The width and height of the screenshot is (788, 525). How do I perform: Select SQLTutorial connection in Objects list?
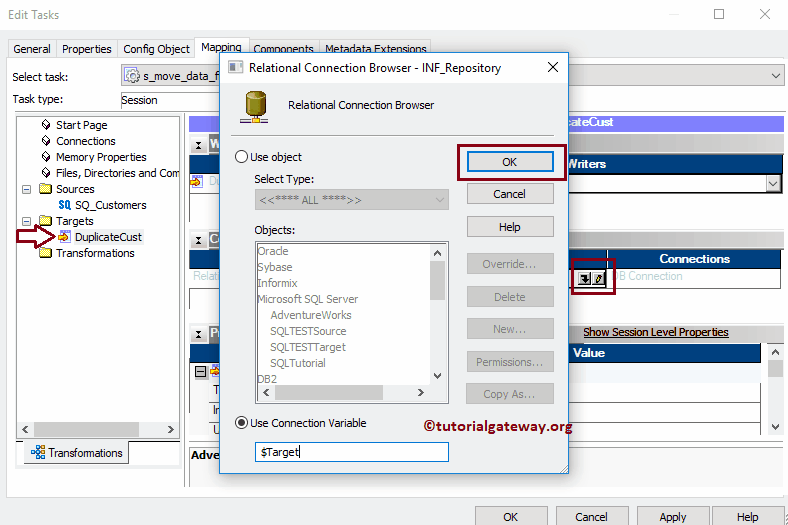point(298,363)
